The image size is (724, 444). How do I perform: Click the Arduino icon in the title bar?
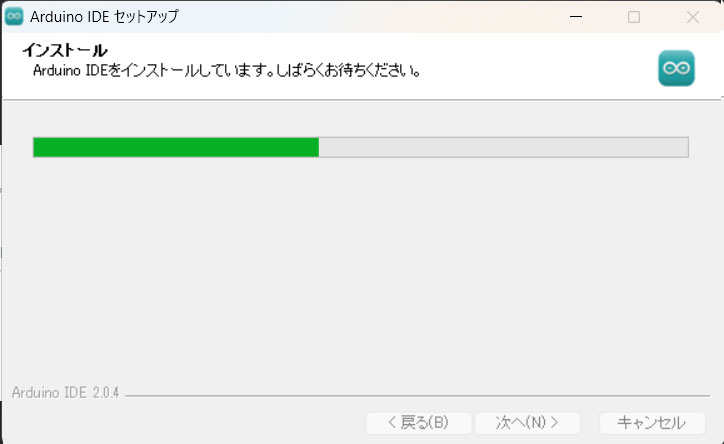pyautogui.click(x=14, y=17)
